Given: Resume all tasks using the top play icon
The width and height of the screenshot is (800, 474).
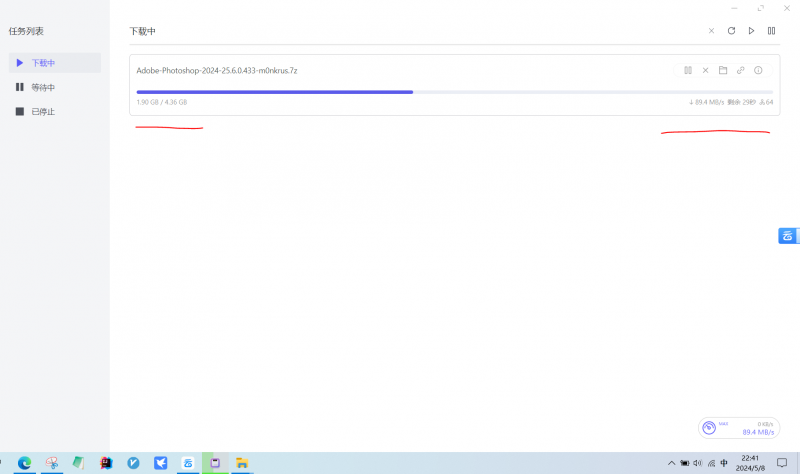Looking at the screenshot, I should (751, 31).
